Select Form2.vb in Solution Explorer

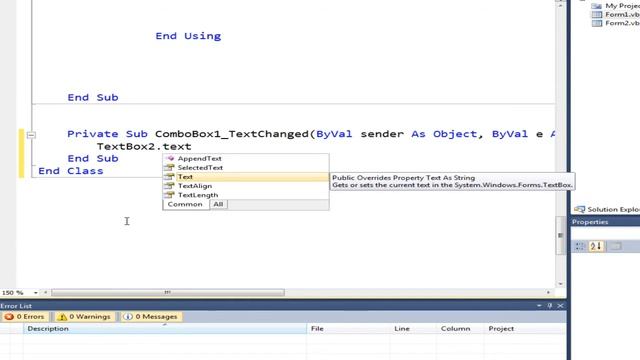(x=617, y=23)
